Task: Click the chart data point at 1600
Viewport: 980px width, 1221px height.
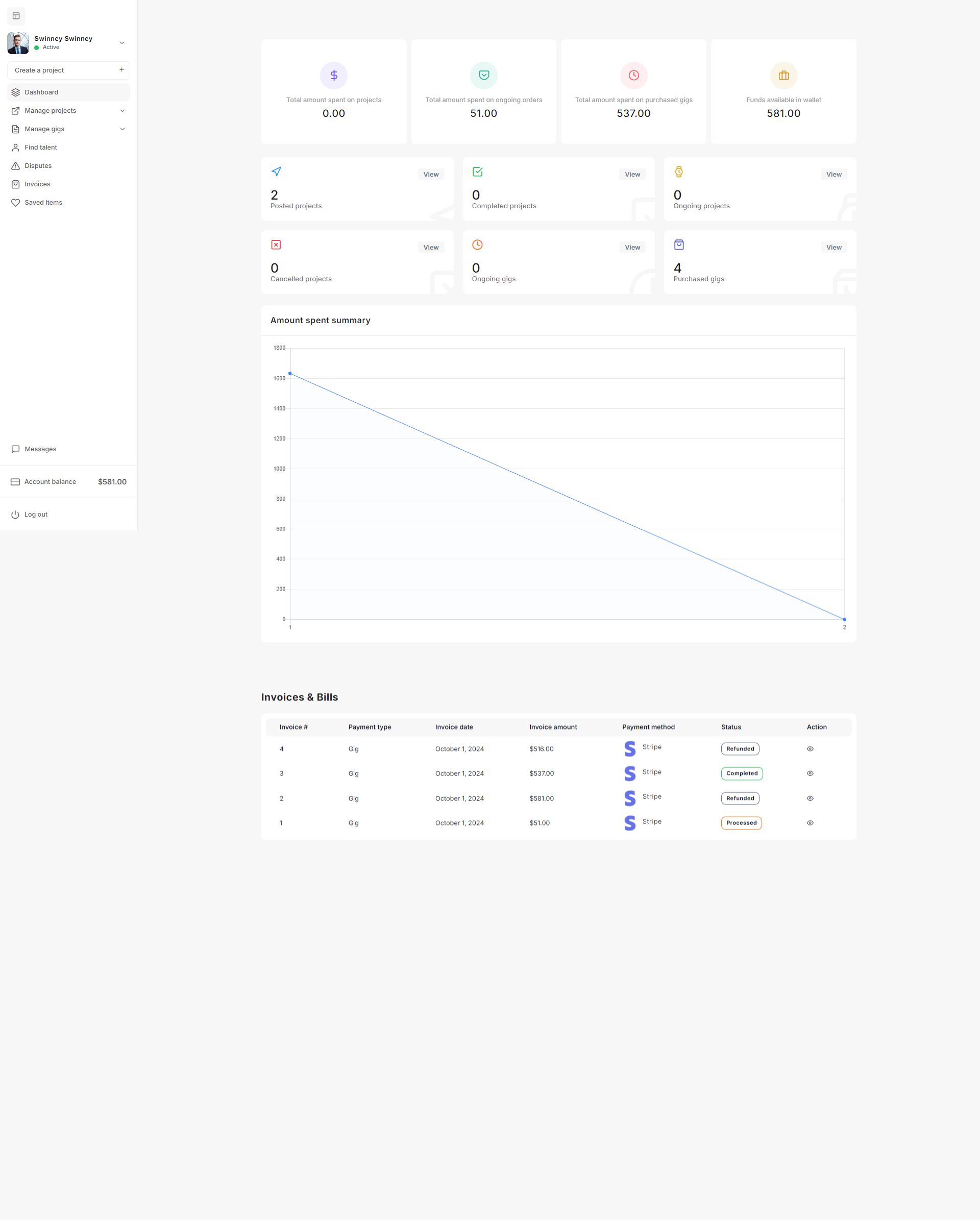Action: pyautogui.click(x=290, y=373)
